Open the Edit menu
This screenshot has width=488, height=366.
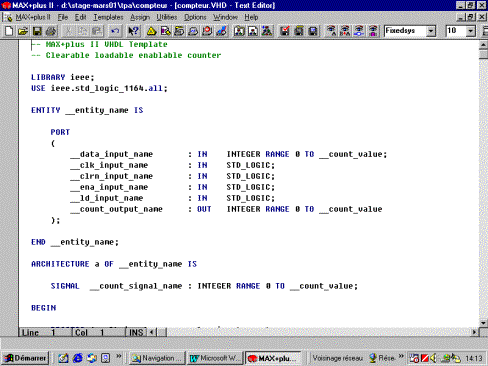(x=80, y=17)
